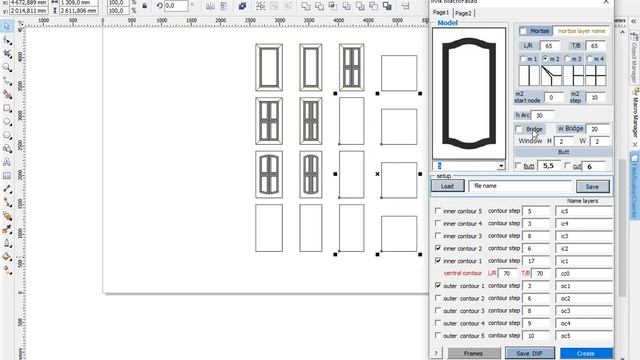Select the Text tool
640x360 pixels.
point(7,162)
